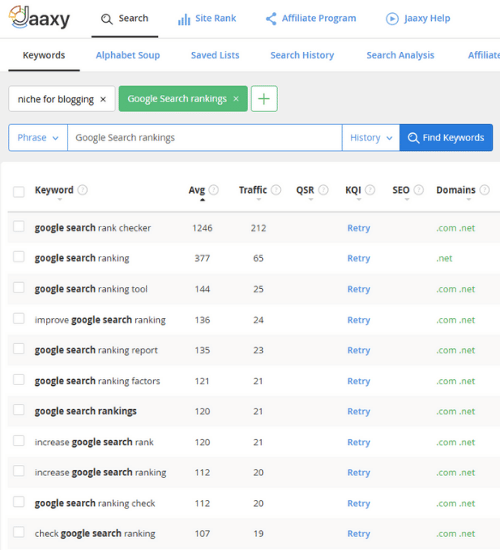The height and width of the screenshot is (550, 500).
Task: Retry KQI for 'check google search ranking'
Action: tap(359, 534)
